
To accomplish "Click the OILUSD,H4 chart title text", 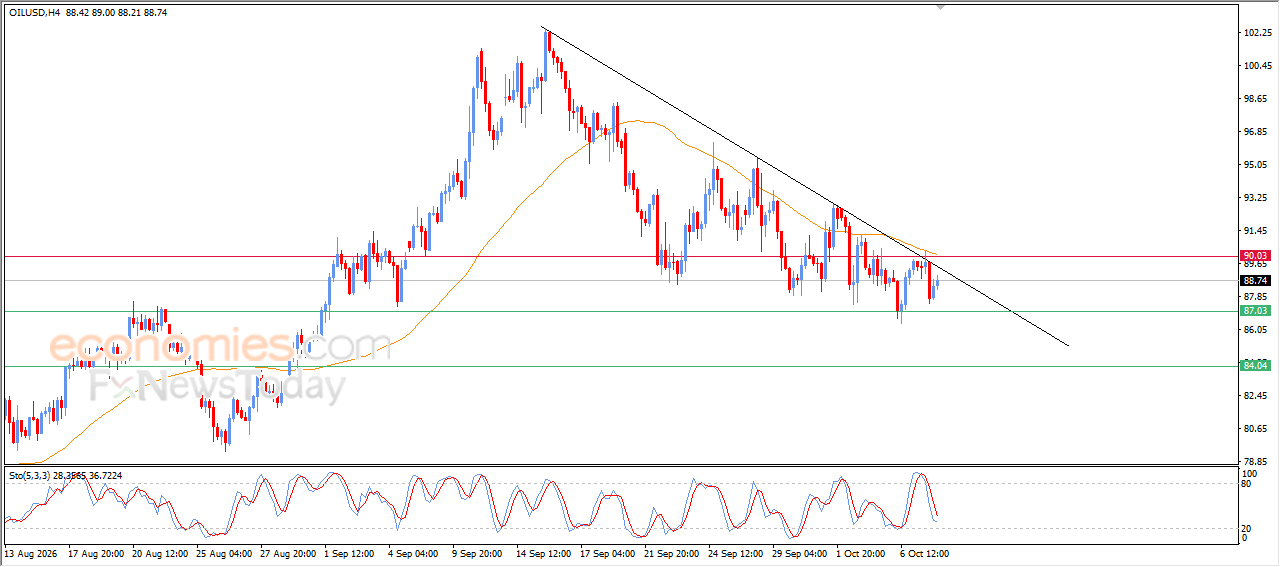I will click(x=35, y=13).
